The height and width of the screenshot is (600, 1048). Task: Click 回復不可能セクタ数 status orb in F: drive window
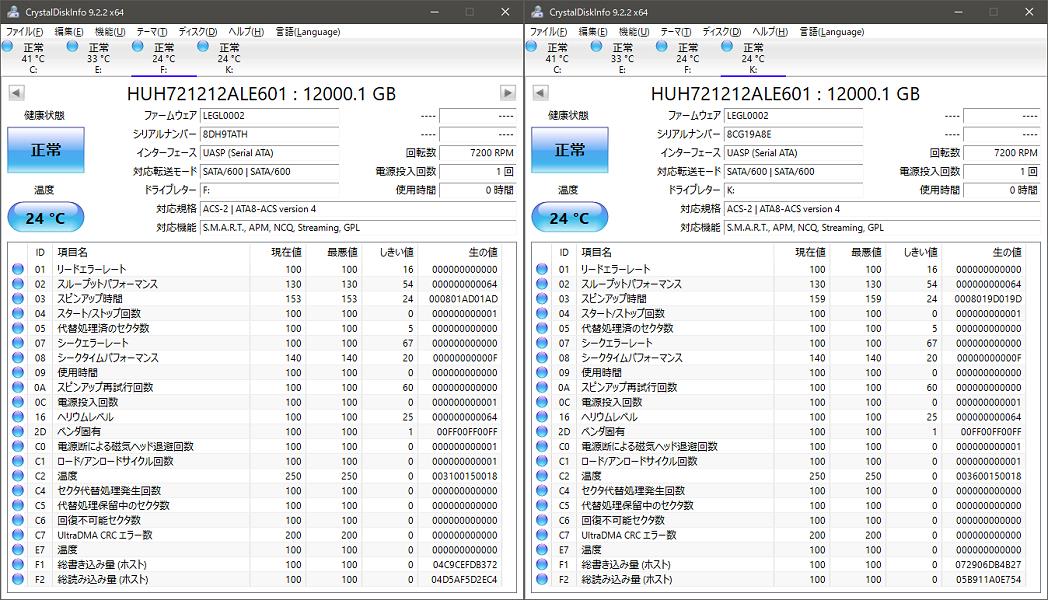[x=18, y=520]
